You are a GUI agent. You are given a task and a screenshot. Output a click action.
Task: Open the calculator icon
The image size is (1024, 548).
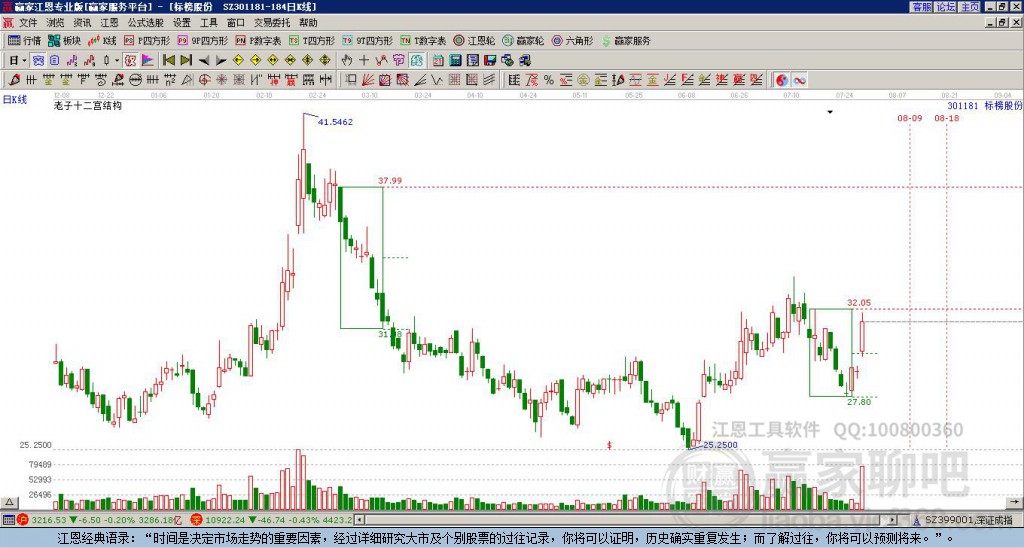[x=456, y=61]
